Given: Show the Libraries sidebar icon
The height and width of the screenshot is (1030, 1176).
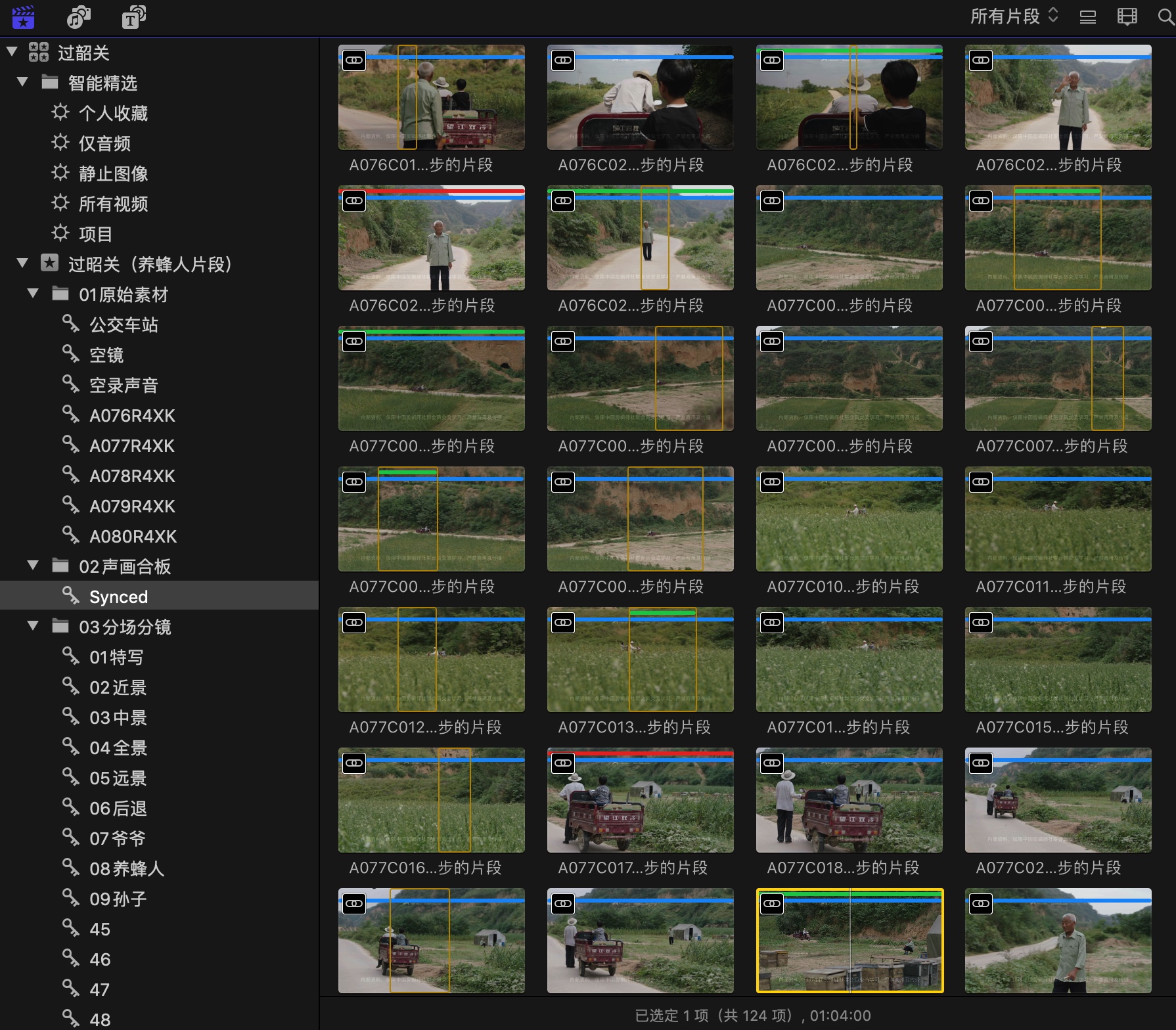Looking at the screenshot, I should [x=23, y=16].
